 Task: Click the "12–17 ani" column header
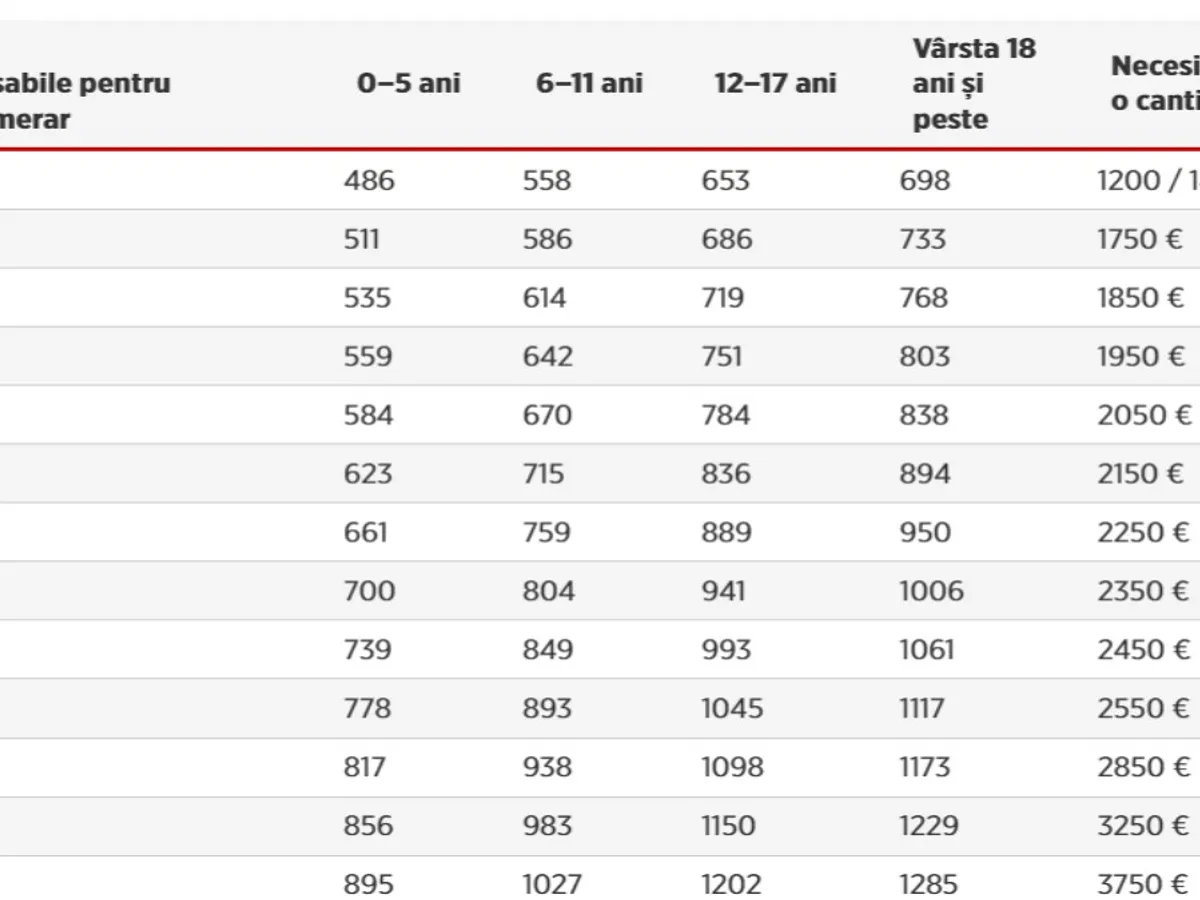coord(775,83)
